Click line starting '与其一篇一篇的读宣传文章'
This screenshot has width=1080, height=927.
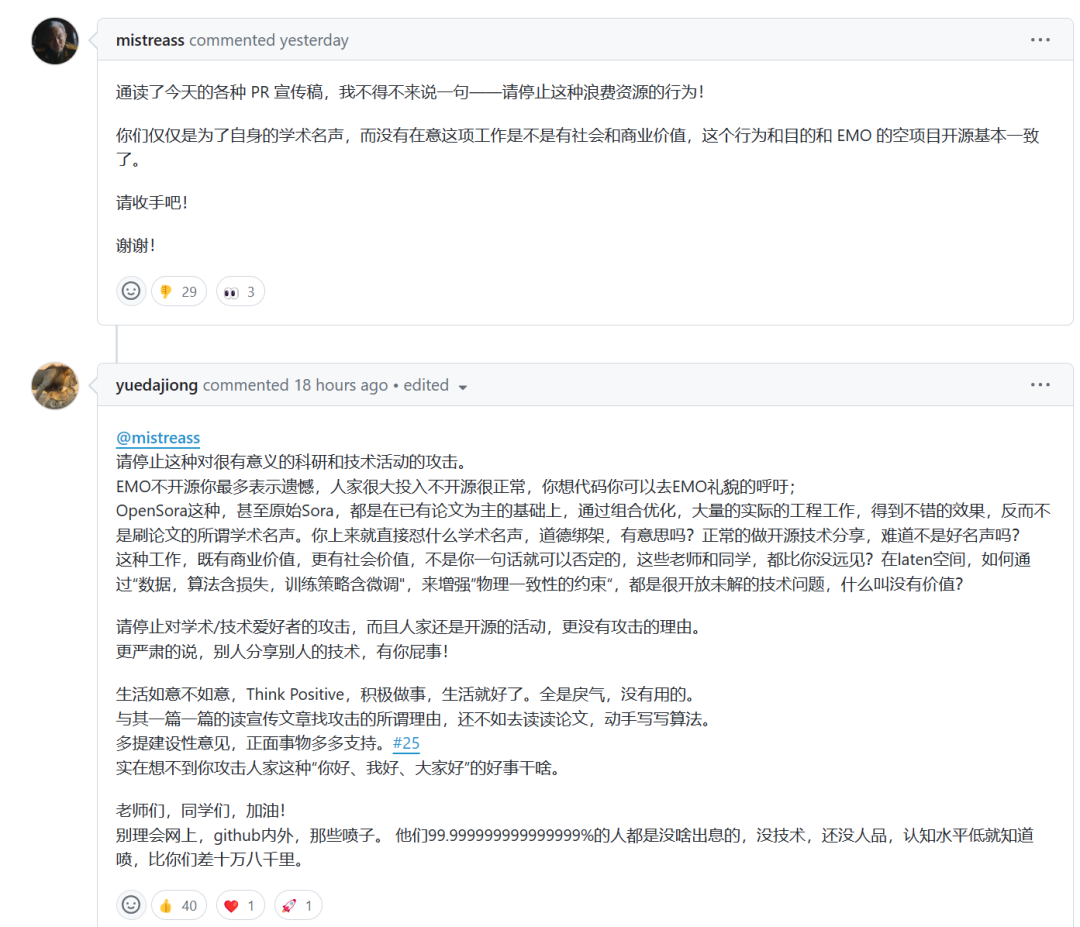click(413, 719)
